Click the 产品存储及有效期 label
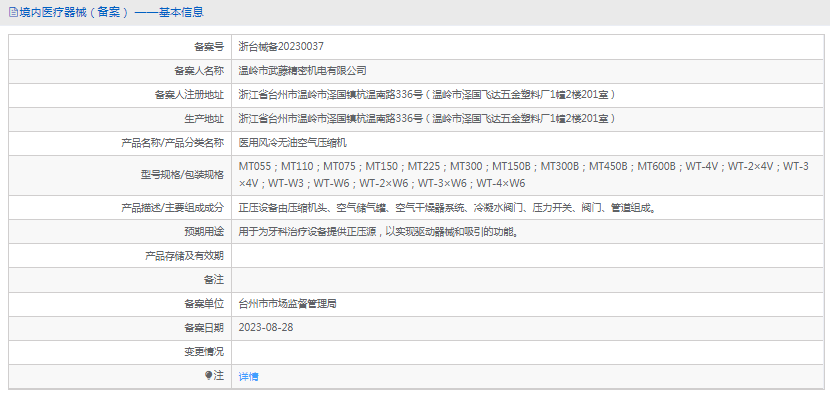 pos(184,256)
